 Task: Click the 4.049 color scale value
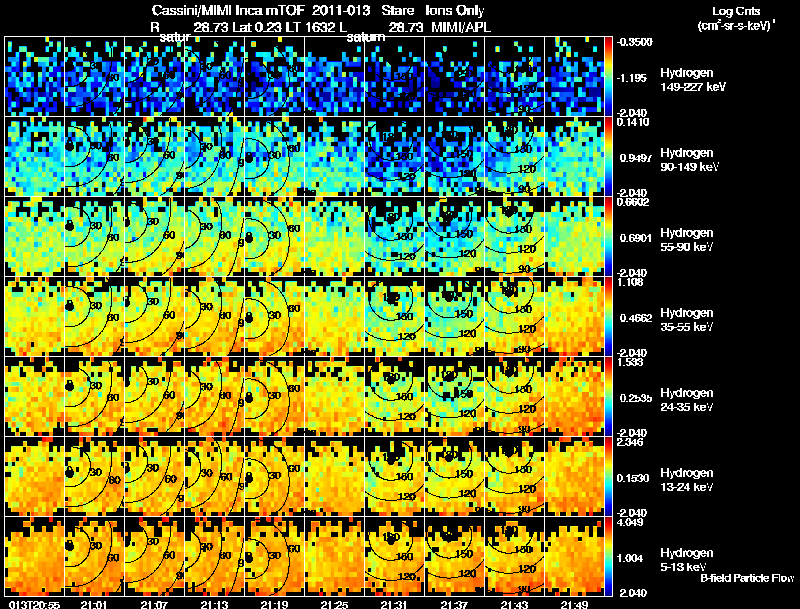pyautogui.click(x=630, y=522)
